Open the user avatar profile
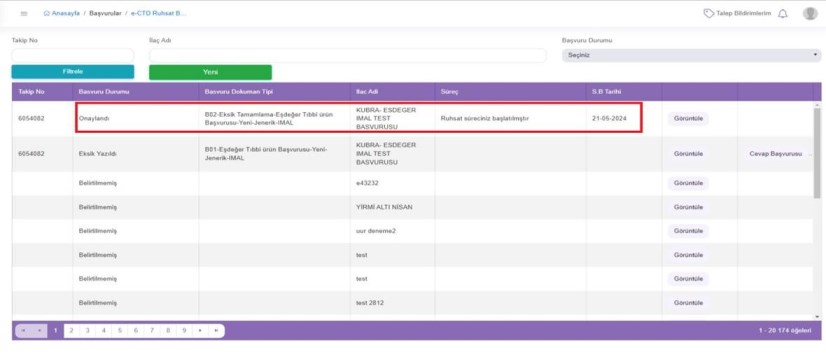This screenshot has width=826, height=364. pyautogui.click(x=810, y=14)
